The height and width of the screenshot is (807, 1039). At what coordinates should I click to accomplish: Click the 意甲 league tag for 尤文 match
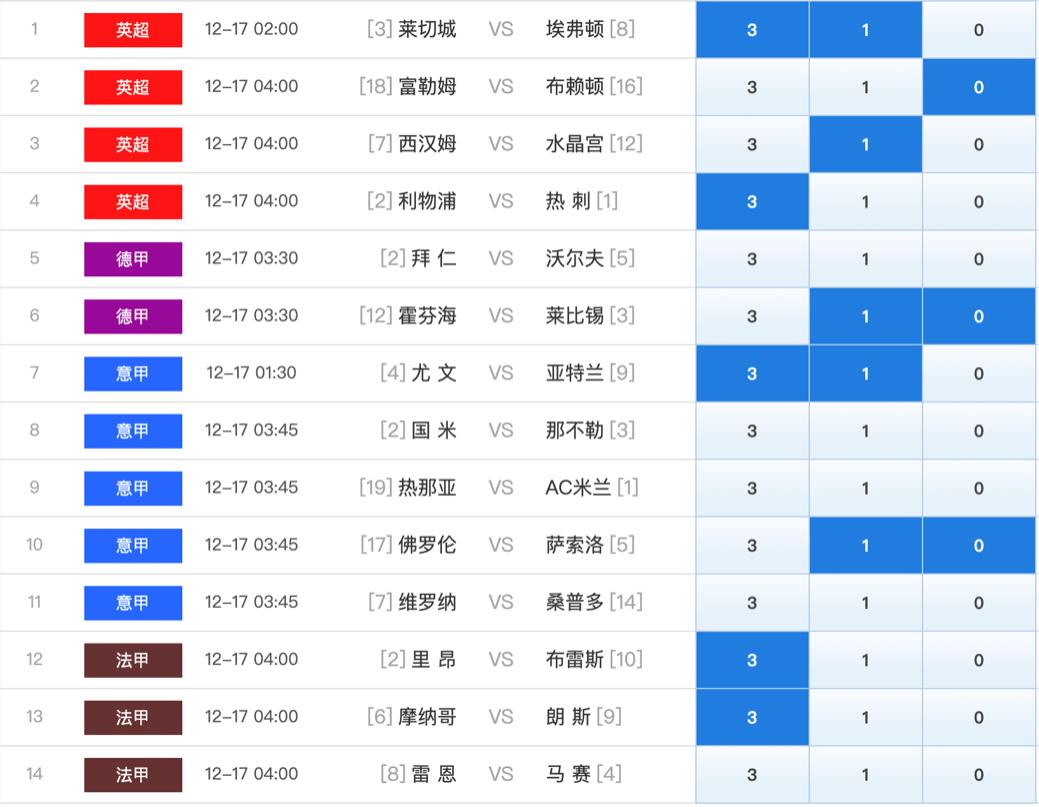[133, 374]
